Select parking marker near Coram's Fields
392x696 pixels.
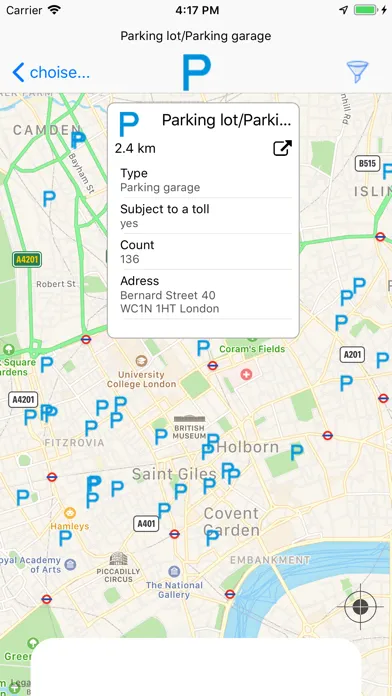203,348
